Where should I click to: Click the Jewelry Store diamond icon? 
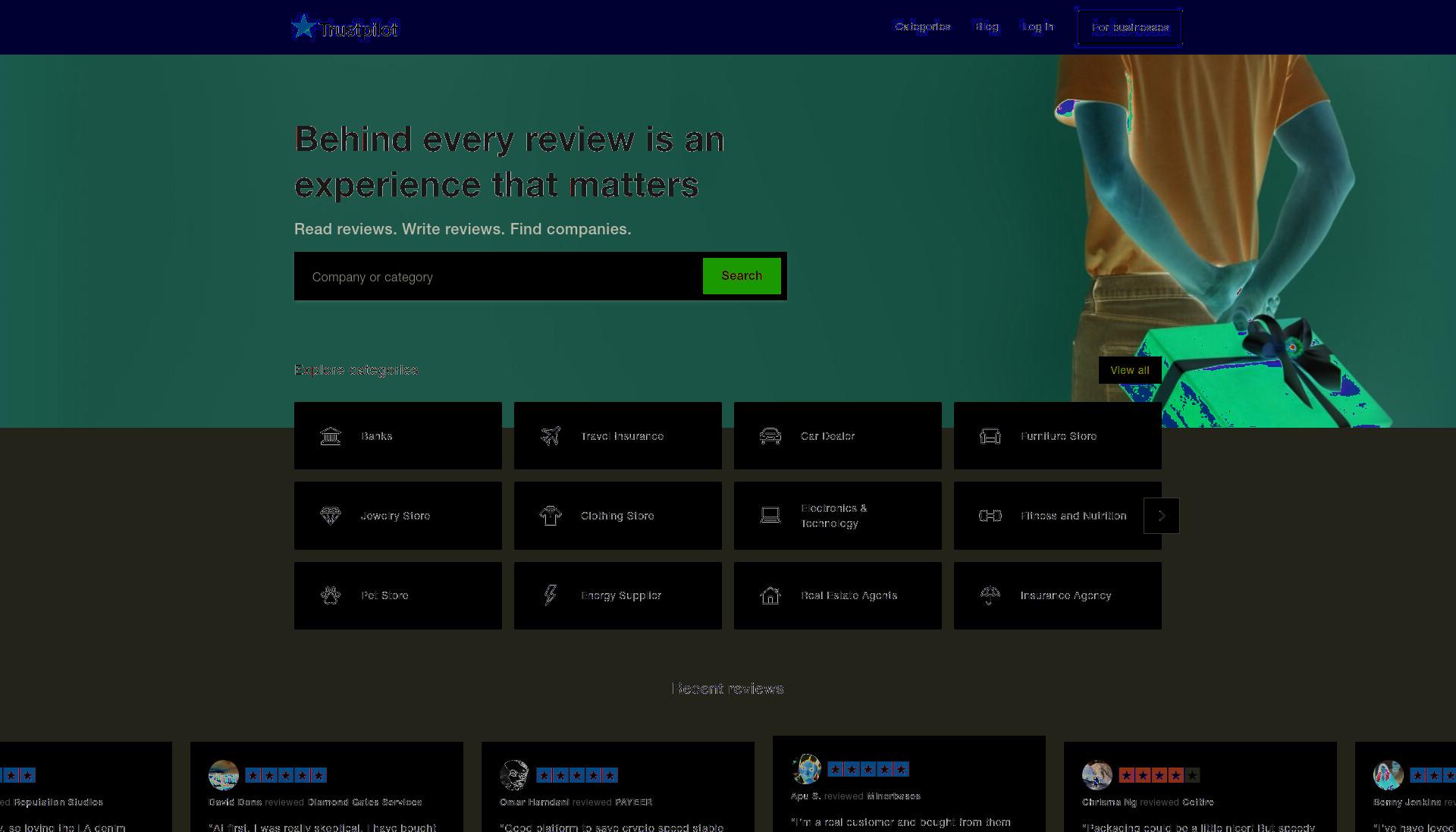(331, 516)
